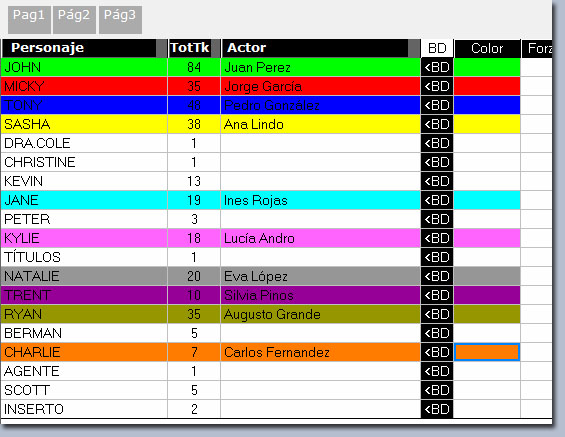Click the <BD button in INSERTO row
Viewport: 565px width, 437px height.
coord(437,409)
